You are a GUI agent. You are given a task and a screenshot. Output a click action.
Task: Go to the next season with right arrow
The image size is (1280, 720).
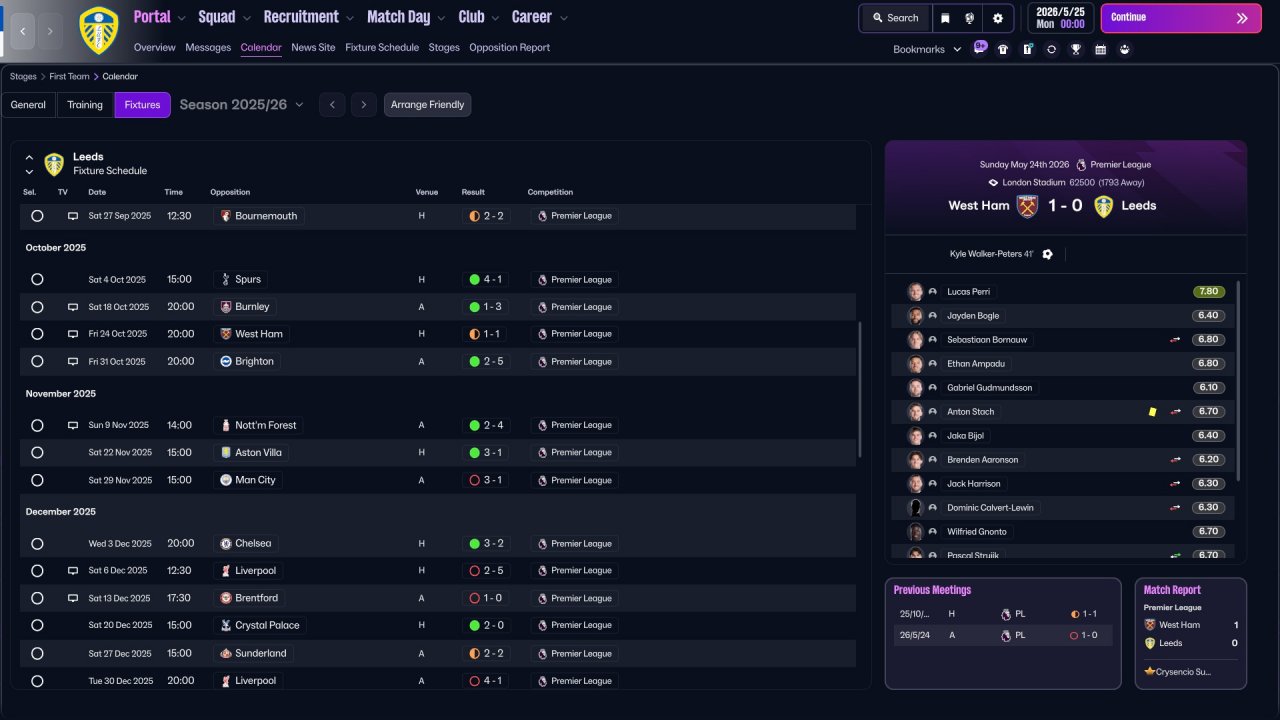tap(364, 105)
